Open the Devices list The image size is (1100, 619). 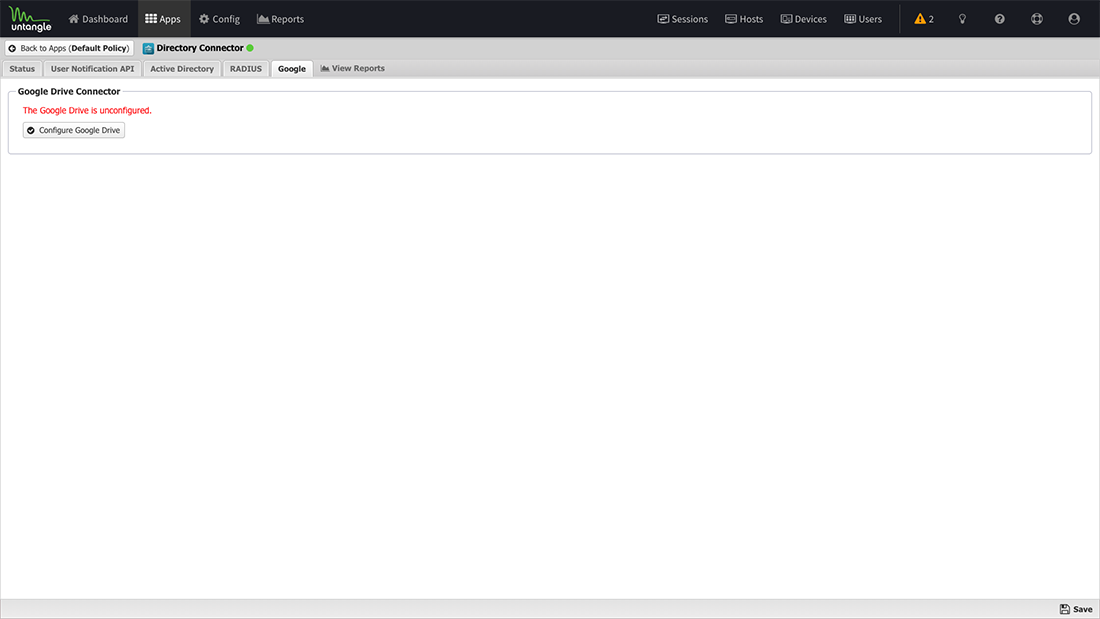[x=804, y=19]
